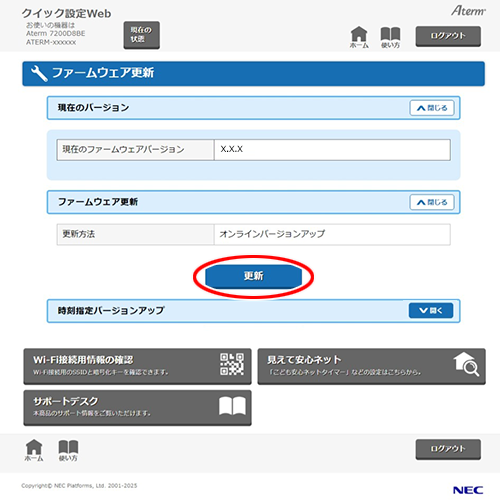Open サポートデスク panel
Screen dimensions: 500x502
pos(137,408)
